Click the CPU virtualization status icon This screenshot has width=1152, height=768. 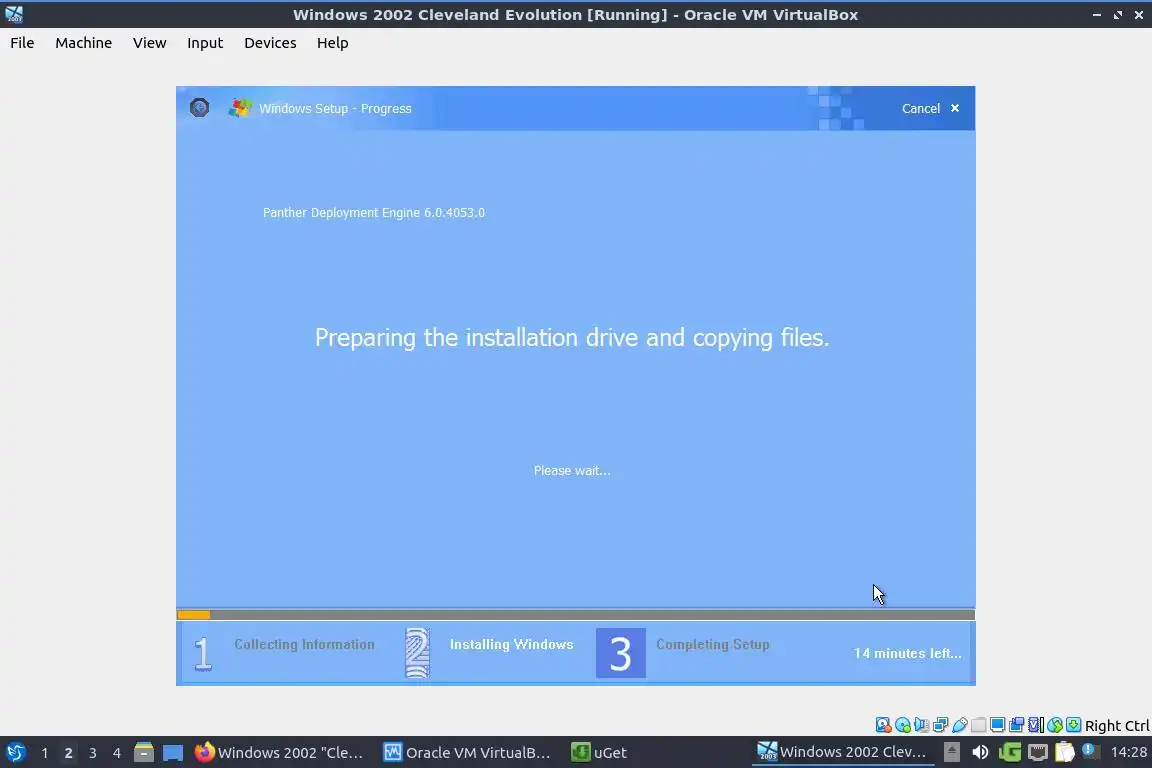click(x=1035, y=725)
